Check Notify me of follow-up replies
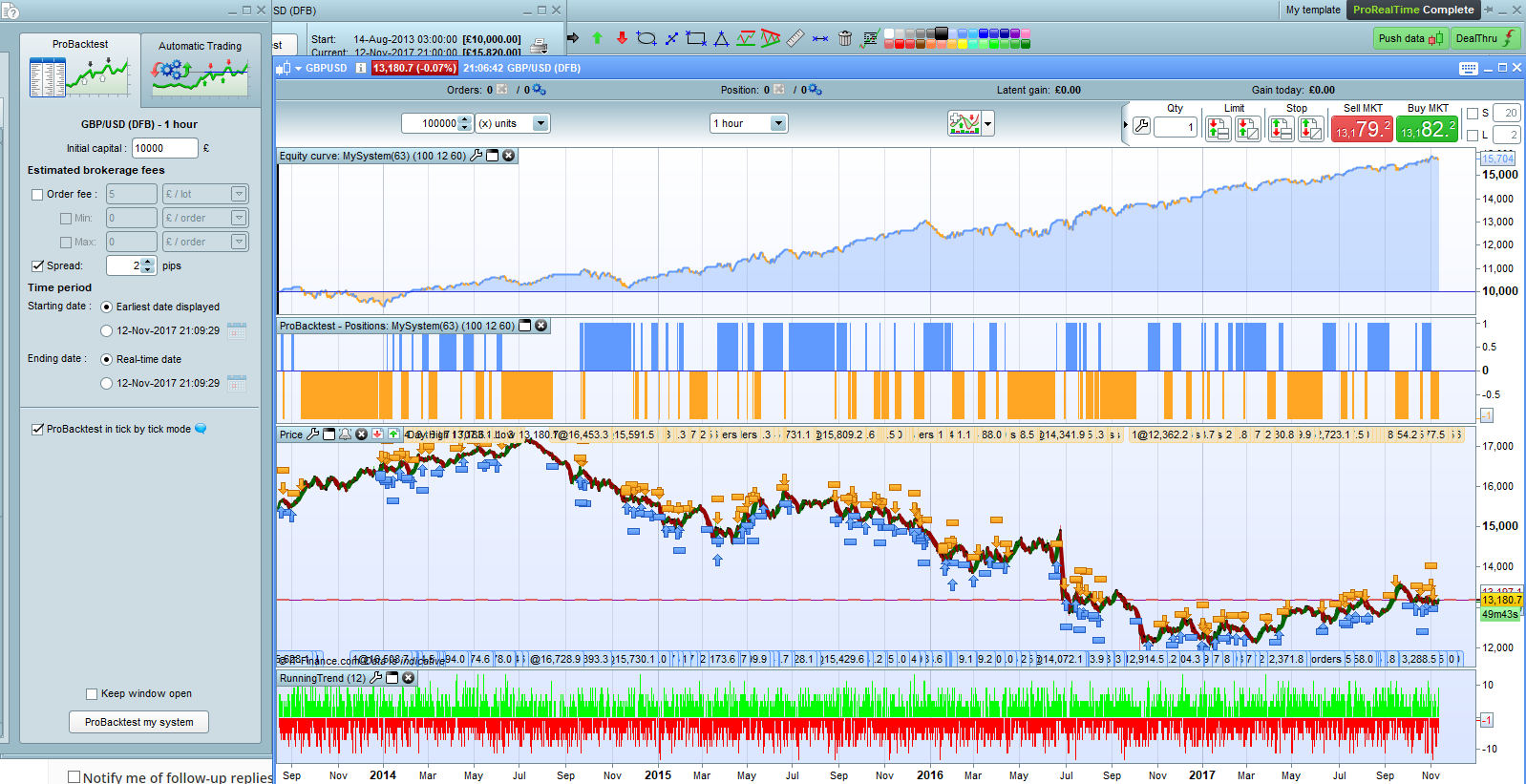 click(74, 777)
